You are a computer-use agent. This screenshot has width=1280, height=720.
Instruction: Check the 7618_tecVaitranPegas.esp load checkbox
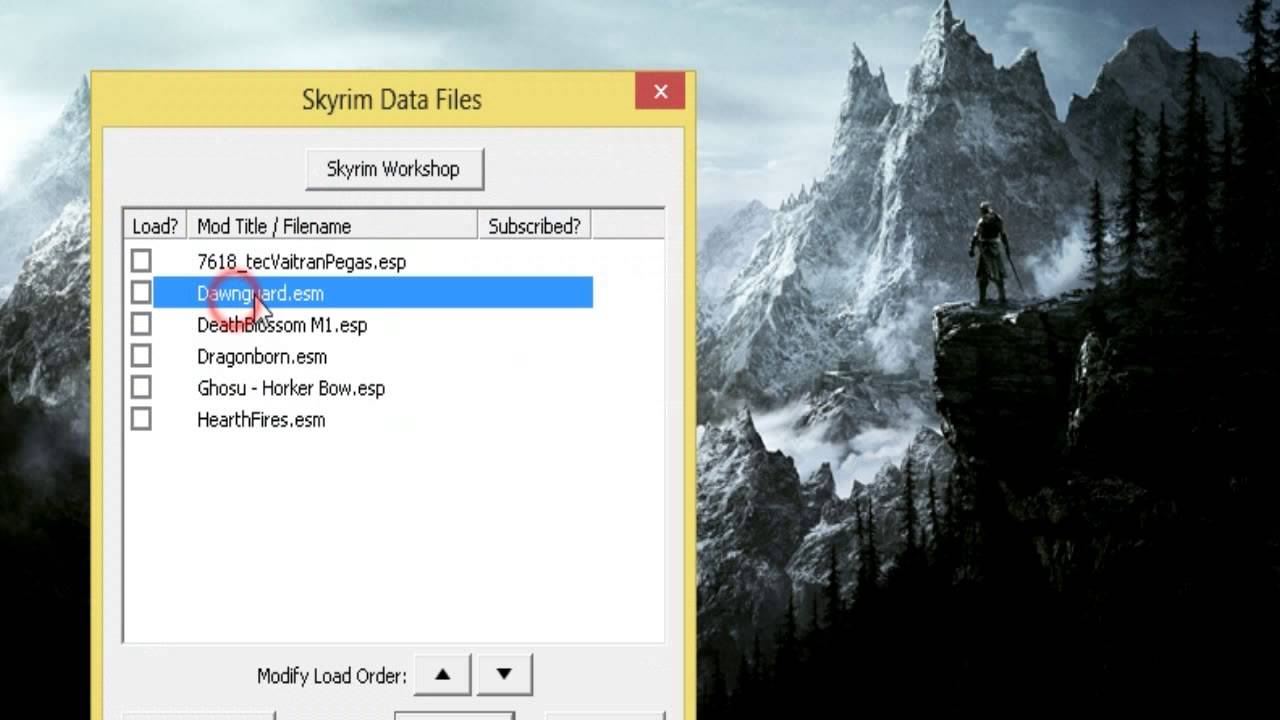[141, 261]
